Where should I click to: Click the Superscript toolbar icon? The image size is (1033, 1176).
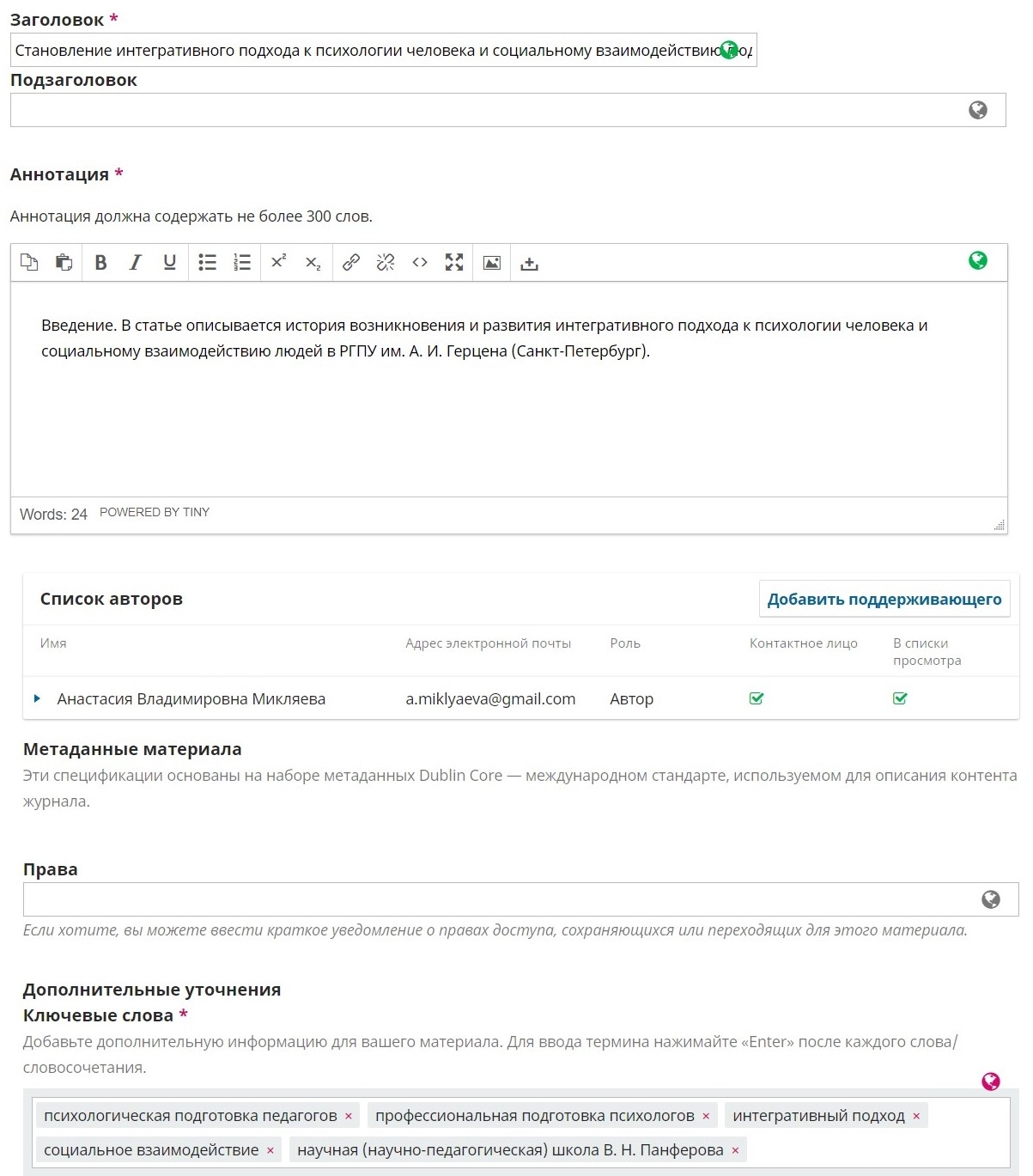[278, 262]
